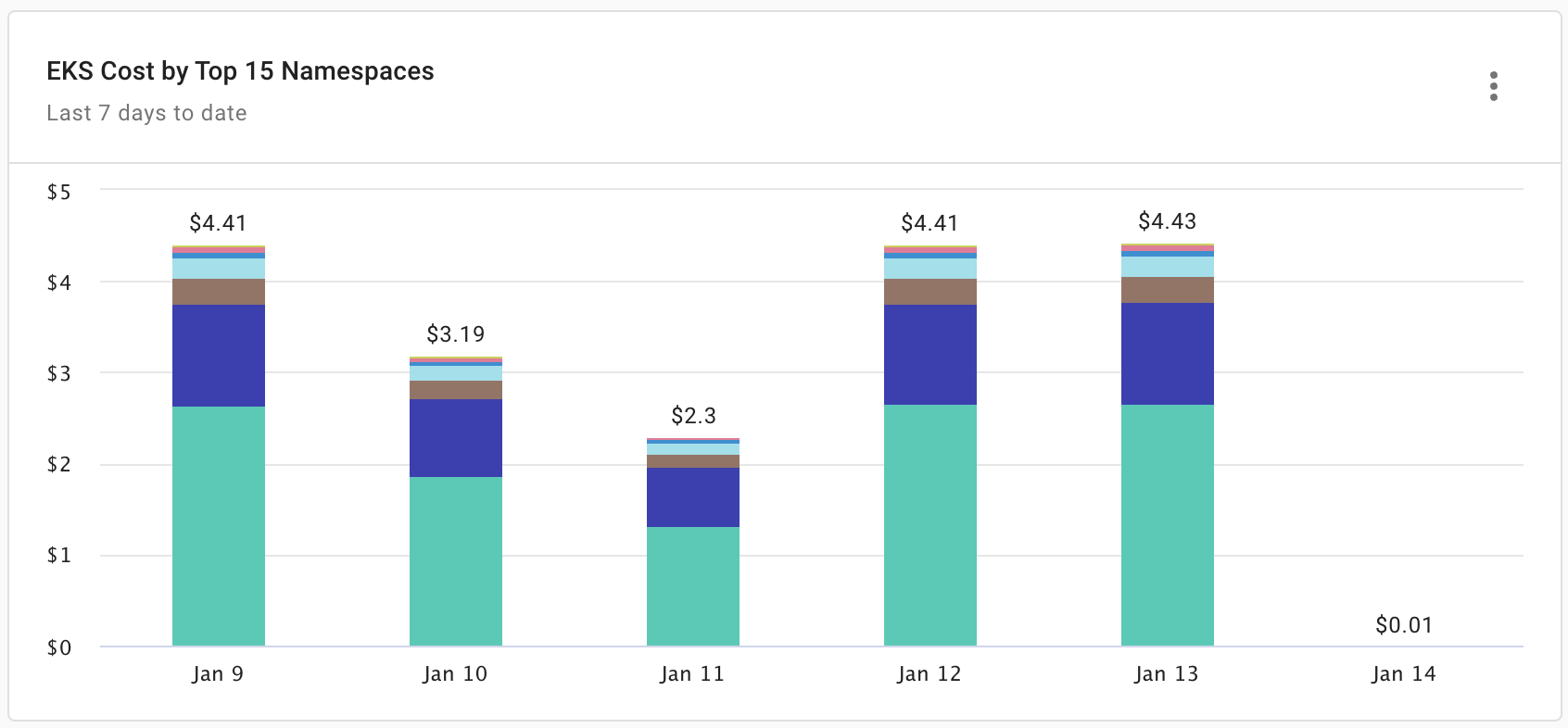This screenshot has height=728, width=1568.
Task: Click the dark blue segment of Jan 9 bar
Action: tap(219, 356)
